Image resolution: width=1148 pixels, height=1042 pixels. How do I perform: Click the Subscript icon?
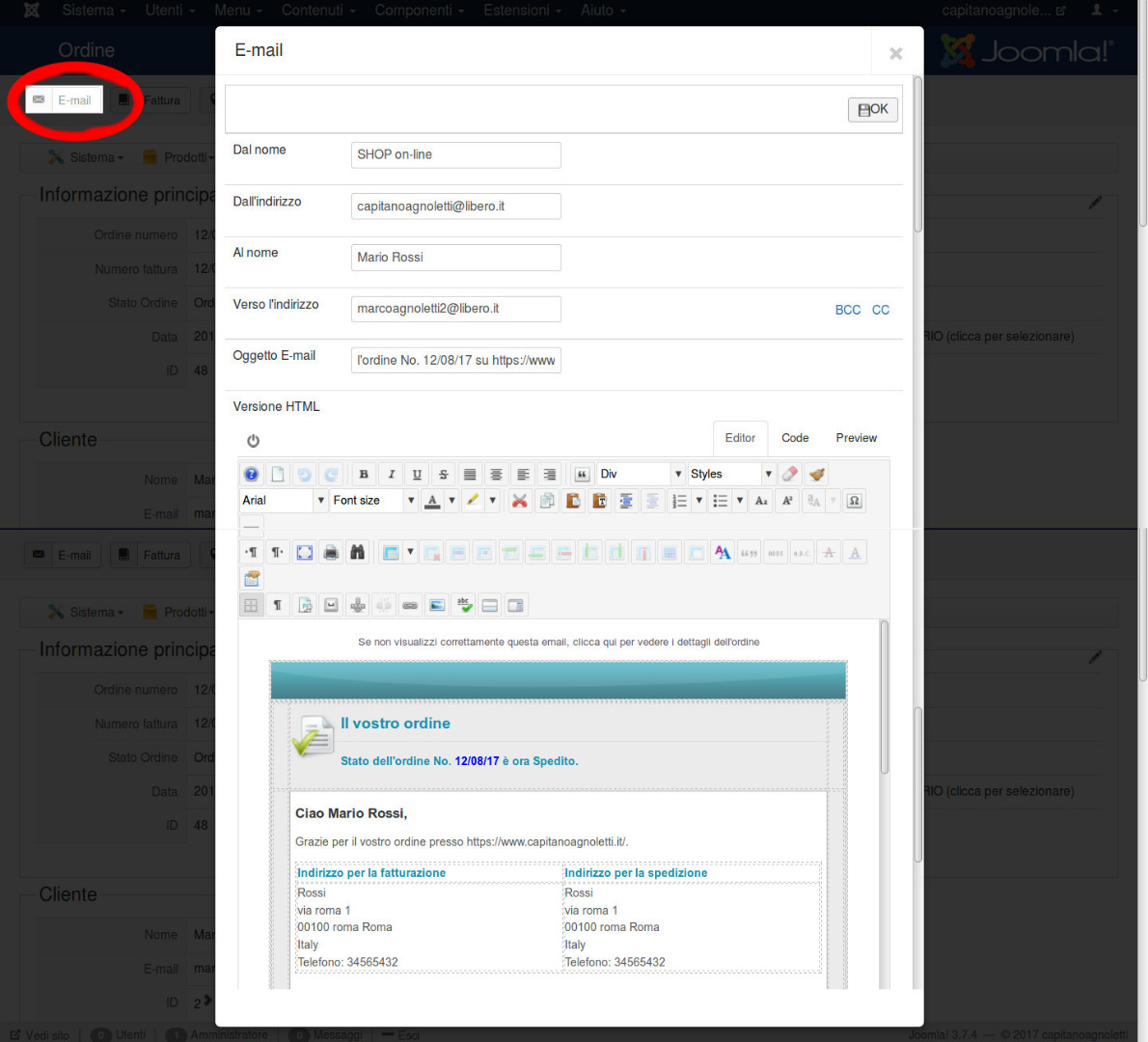pyautogui.click(x=761, y=501)
